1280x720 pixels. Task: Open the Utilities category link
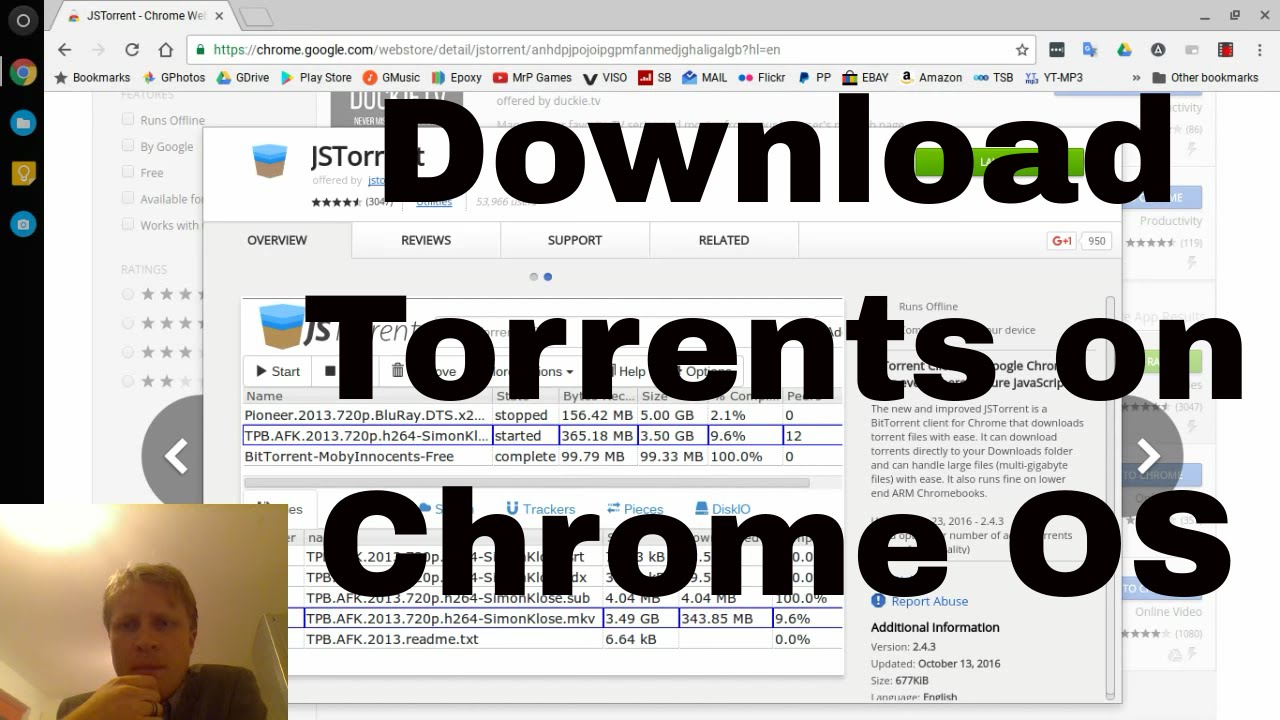(434, 202)
